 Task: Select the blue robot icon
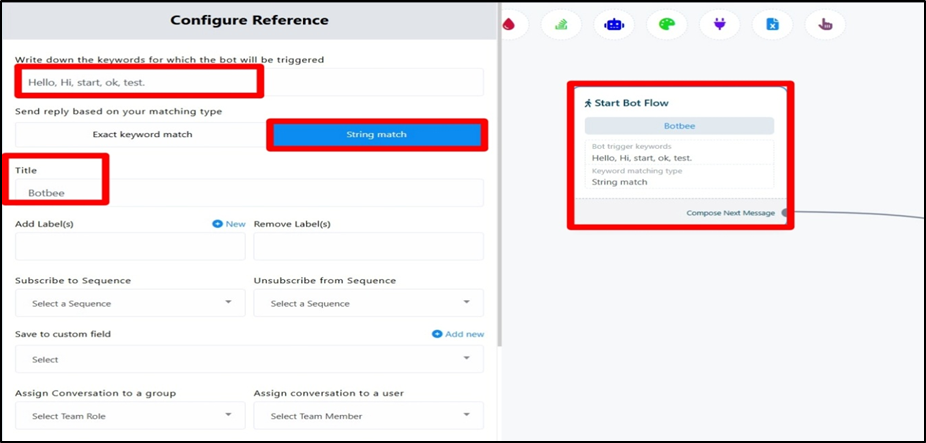coord(614,24)
